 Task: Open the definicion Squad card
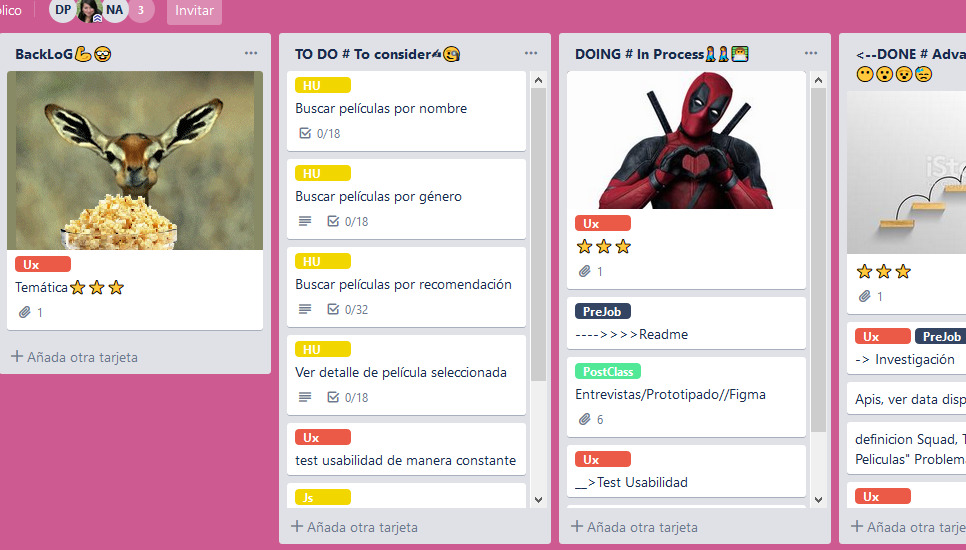coord(906,448)
